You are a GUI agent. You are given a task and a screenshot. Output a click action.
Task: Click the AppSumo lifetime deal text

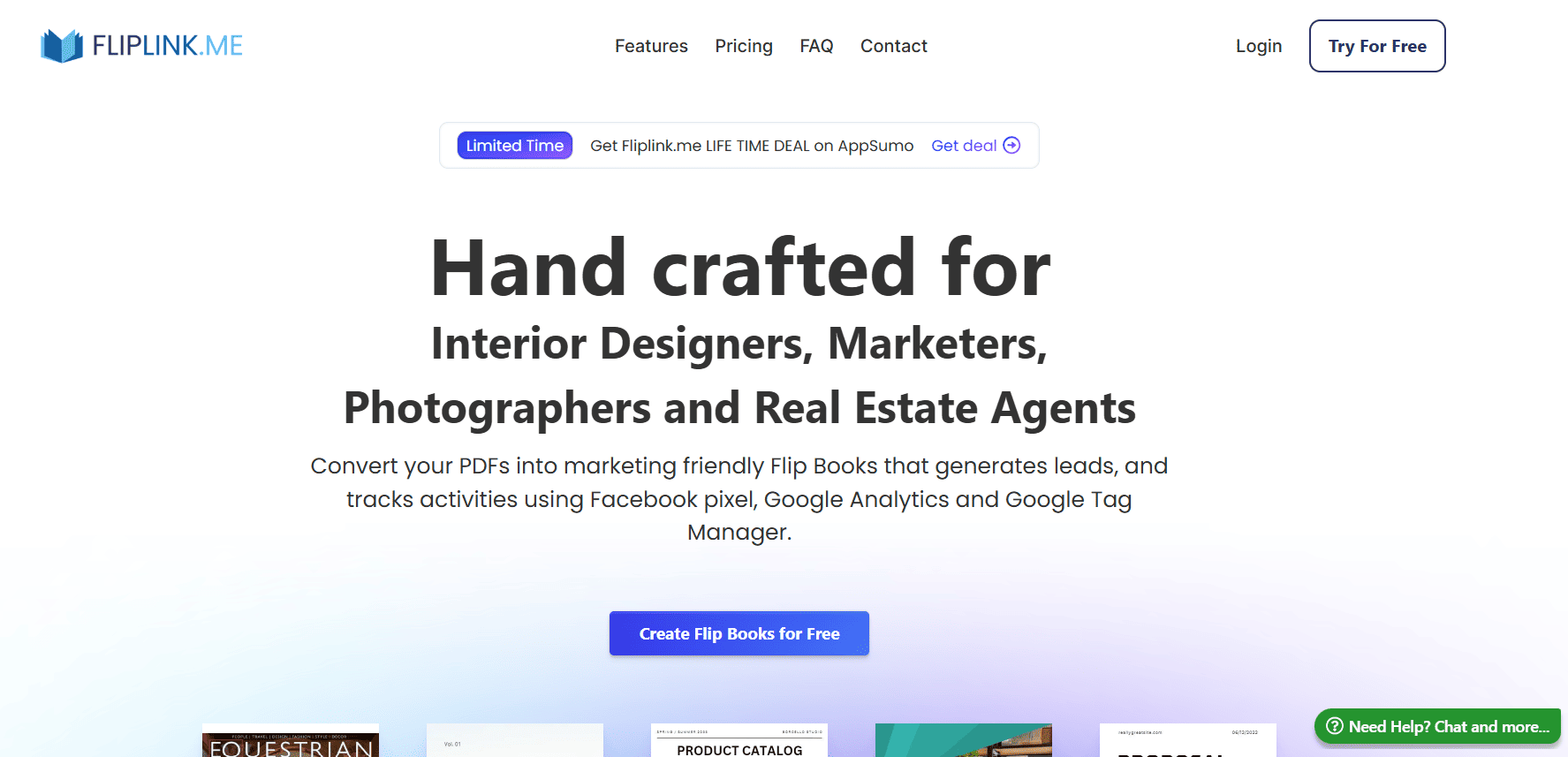click(752, 146)
